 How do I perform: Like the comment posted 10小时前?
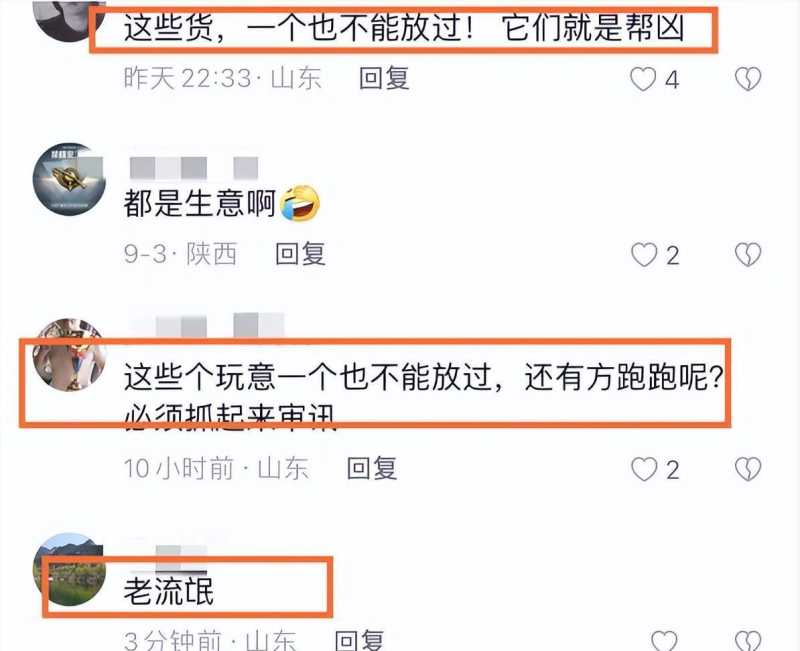coord(644,469)
